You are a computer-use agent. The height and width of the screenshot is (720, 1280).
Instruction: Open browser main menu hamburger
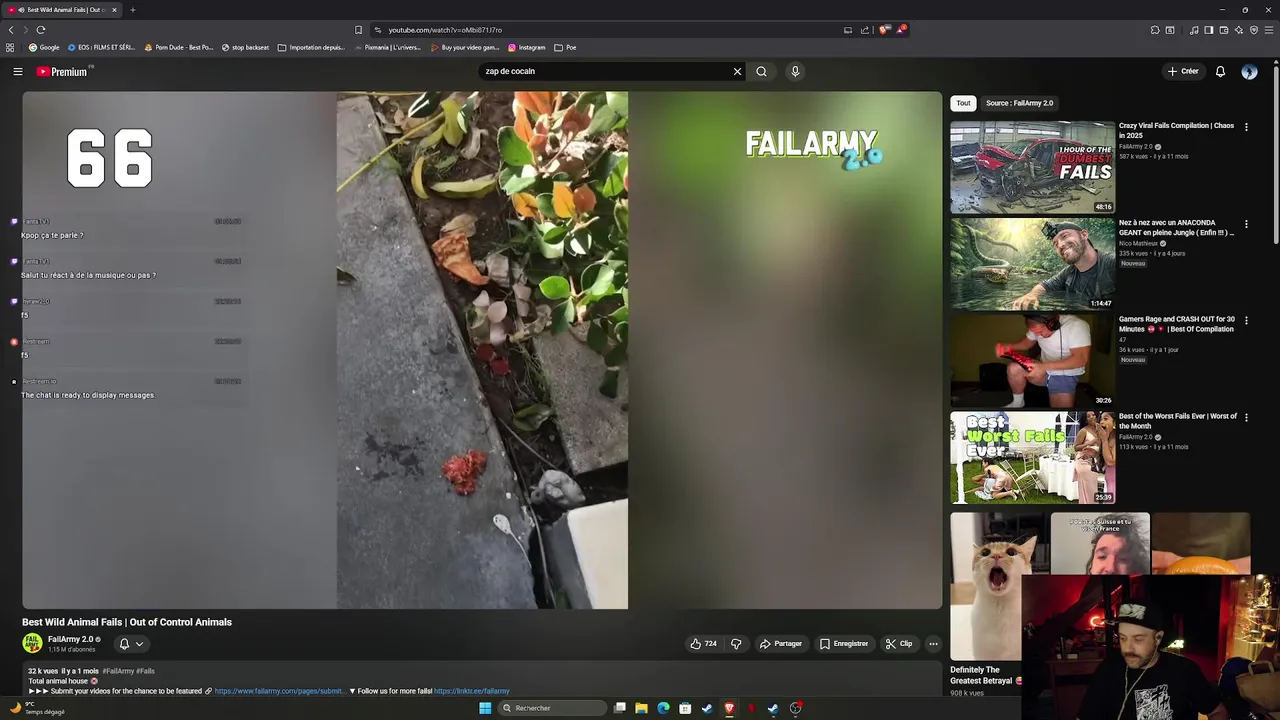point(1269,30)
